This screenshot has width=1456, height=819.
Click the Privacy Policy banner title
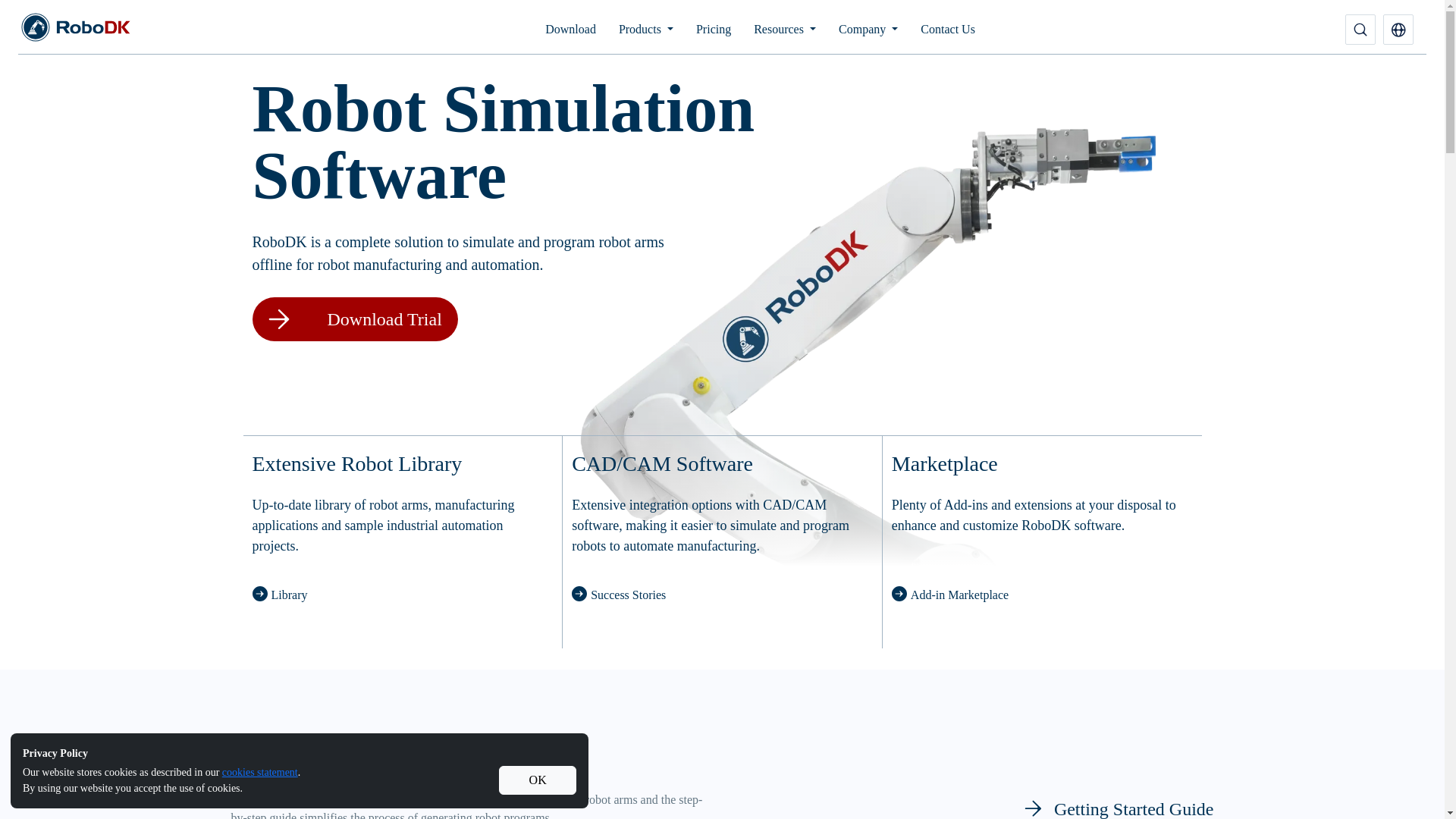coord(55,754)
